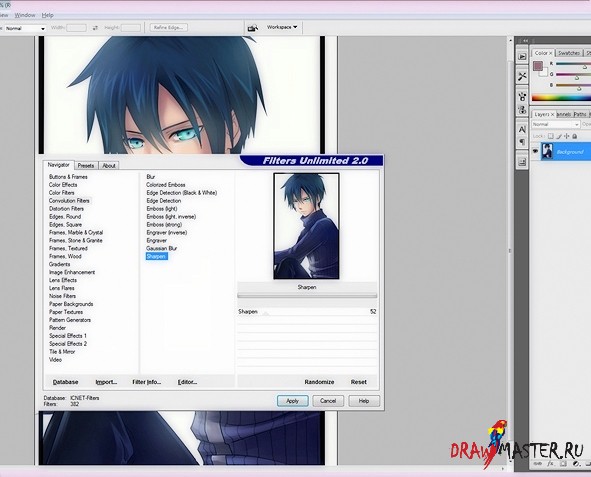Open the layer blend mode dropdown
Screen dimensions: 591x477
pos(556,124)
